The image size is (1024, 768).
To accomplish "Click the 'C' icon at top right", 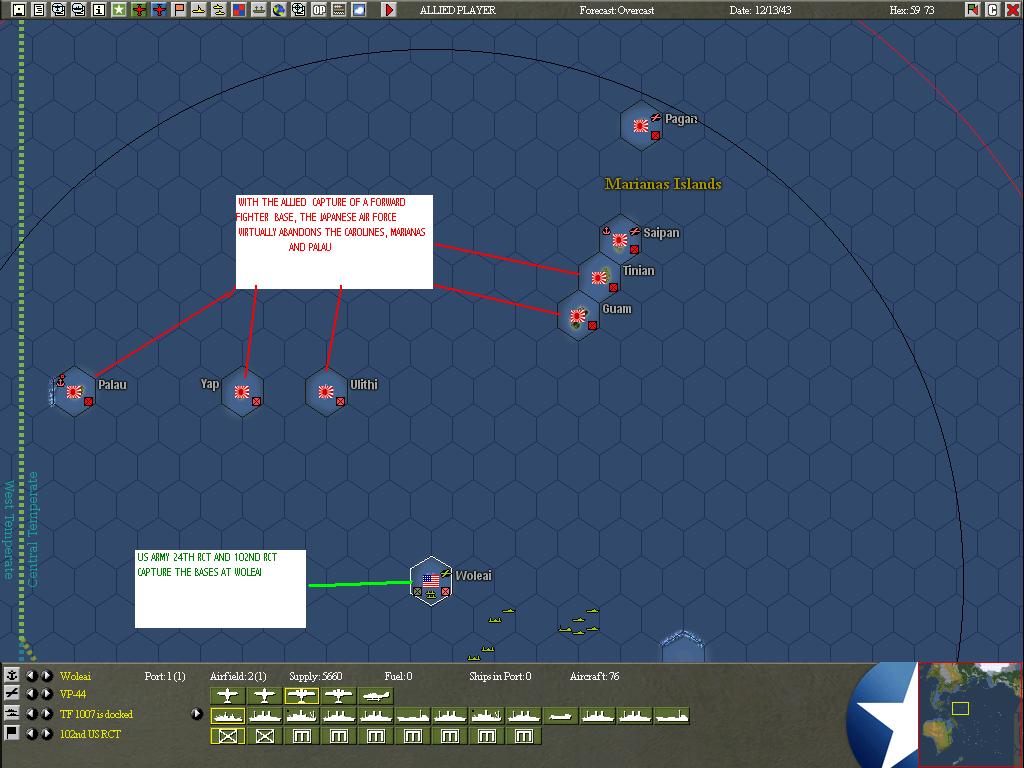I will coord(993,10).
